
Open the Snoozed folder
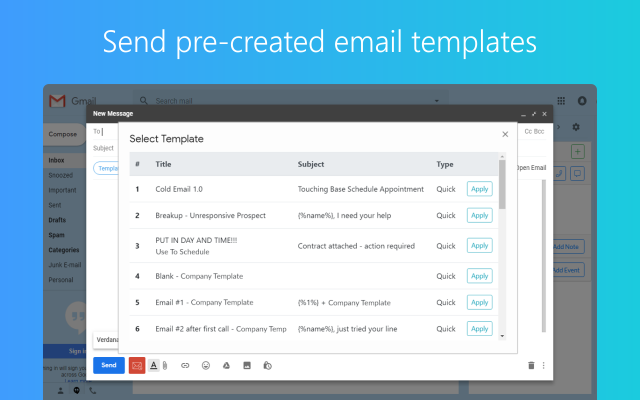pyautogui.click(x=60, y=175)
